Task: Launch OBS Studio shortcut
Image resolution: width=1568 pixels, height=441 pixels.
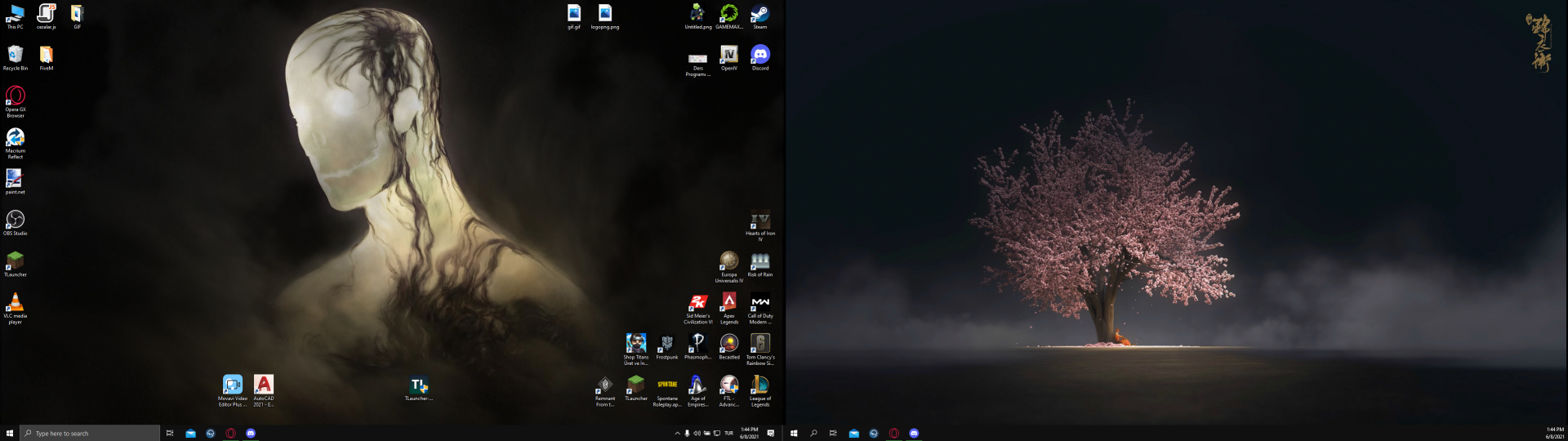Action: pos(15,222)
